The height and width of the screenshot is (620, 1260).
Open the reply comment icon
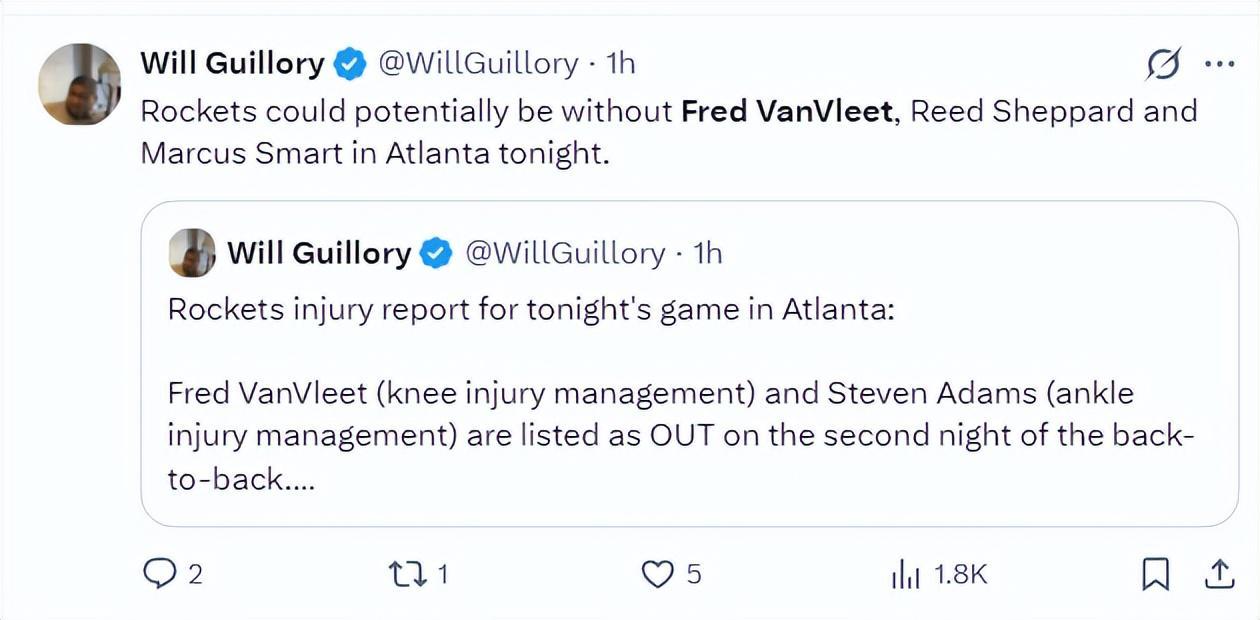160,574
